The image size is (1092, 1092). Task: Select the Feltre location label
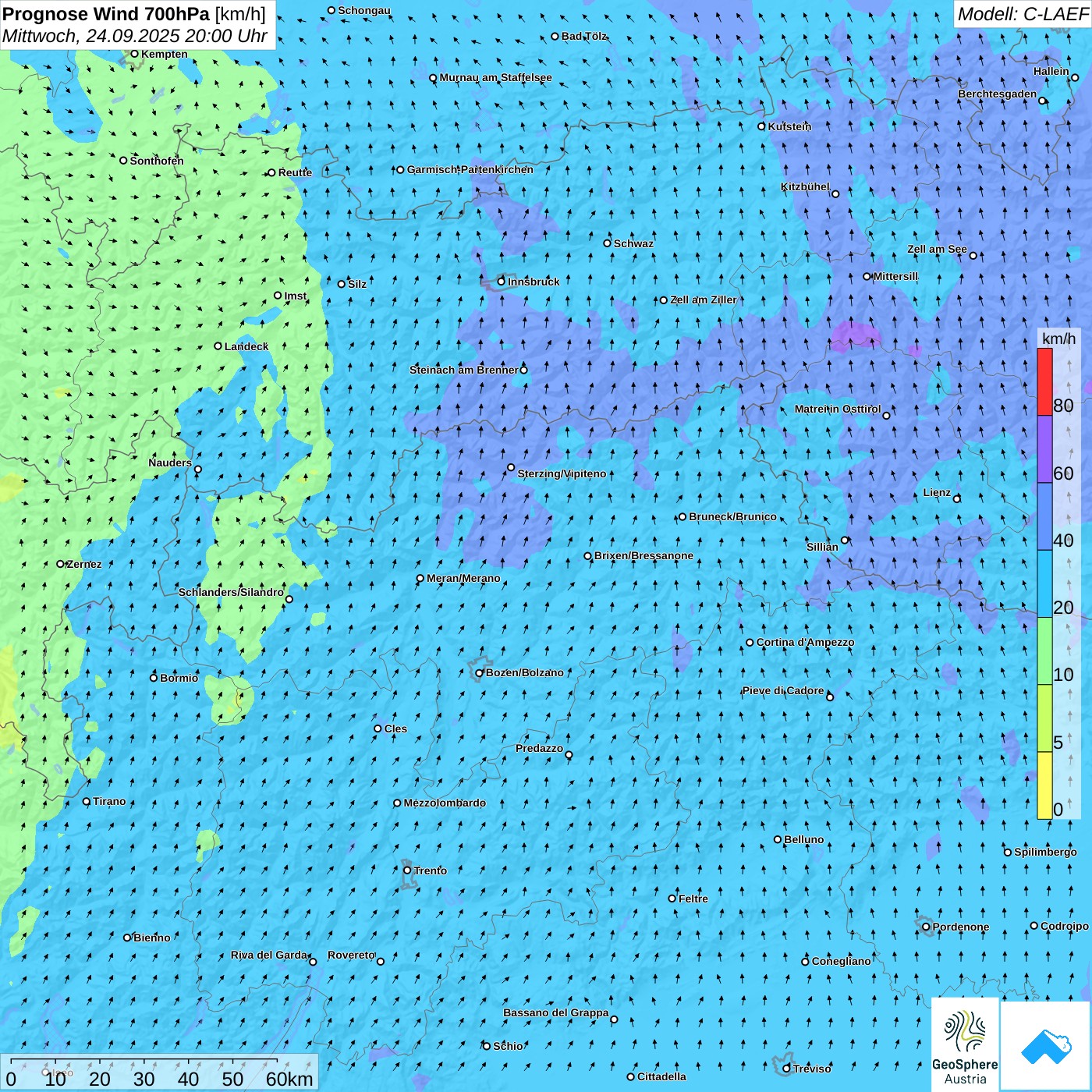pos(693,899)
